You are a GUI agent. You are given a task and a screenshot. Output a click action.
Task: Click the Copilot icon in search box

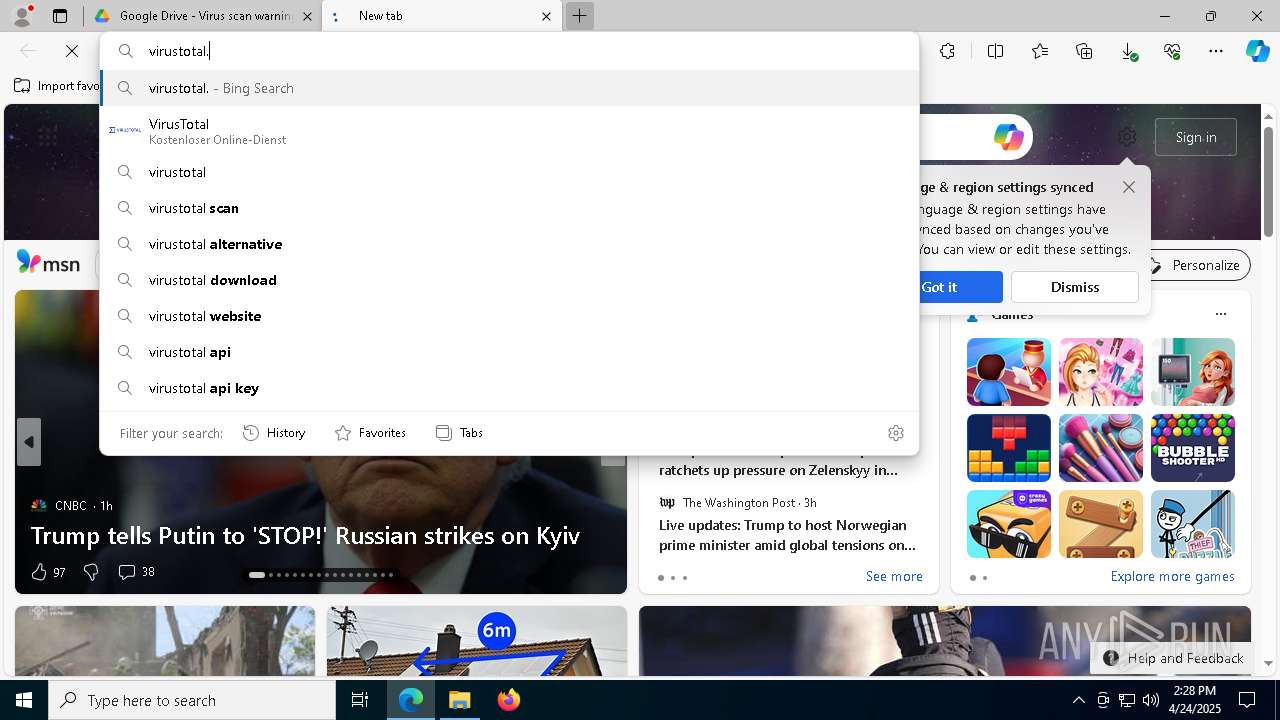[x=1008, y=137]
